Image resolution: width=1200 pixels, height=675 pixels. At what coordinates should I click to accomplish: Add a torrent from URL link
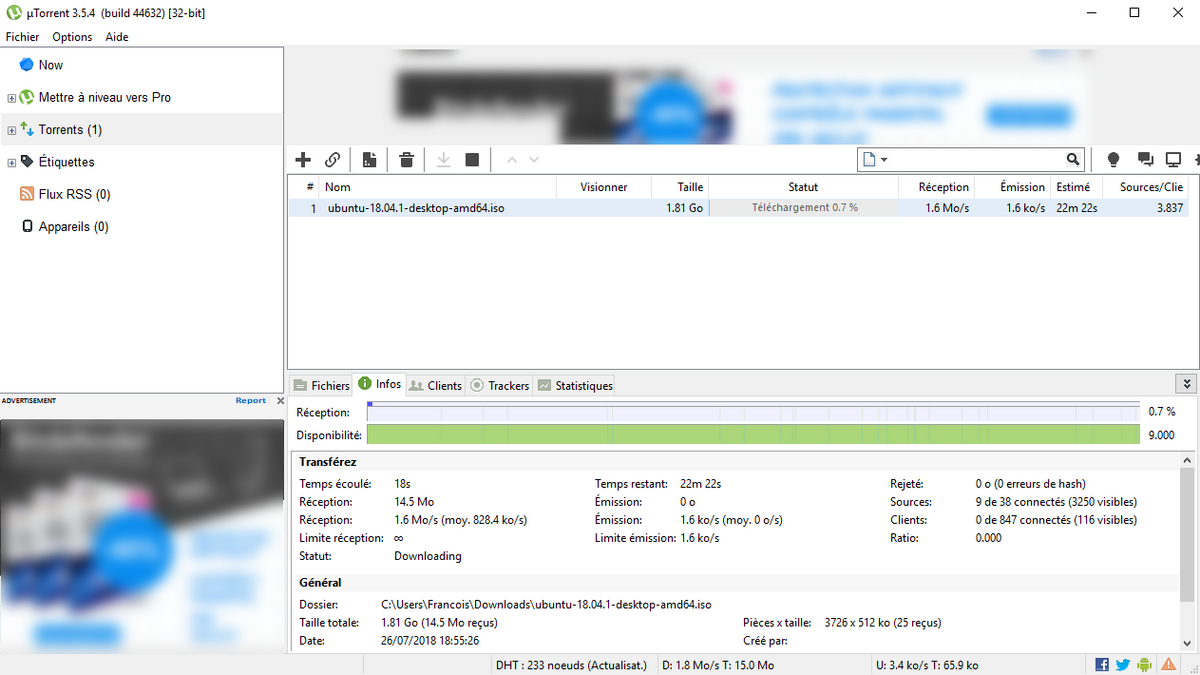point(333,159)
